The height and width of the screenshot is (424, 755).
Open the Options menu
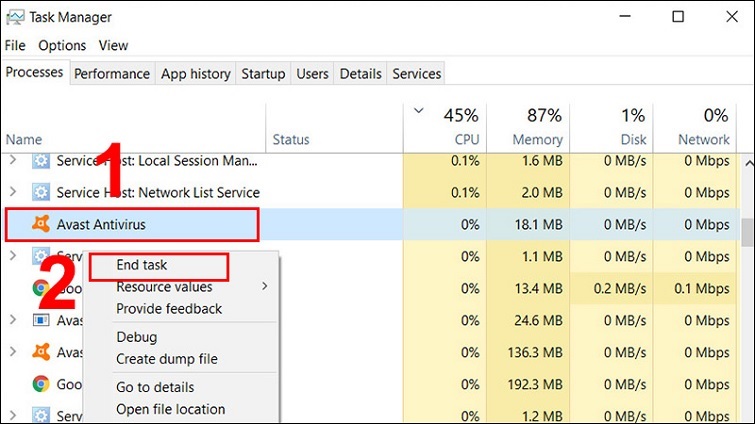tap(62, 45)
